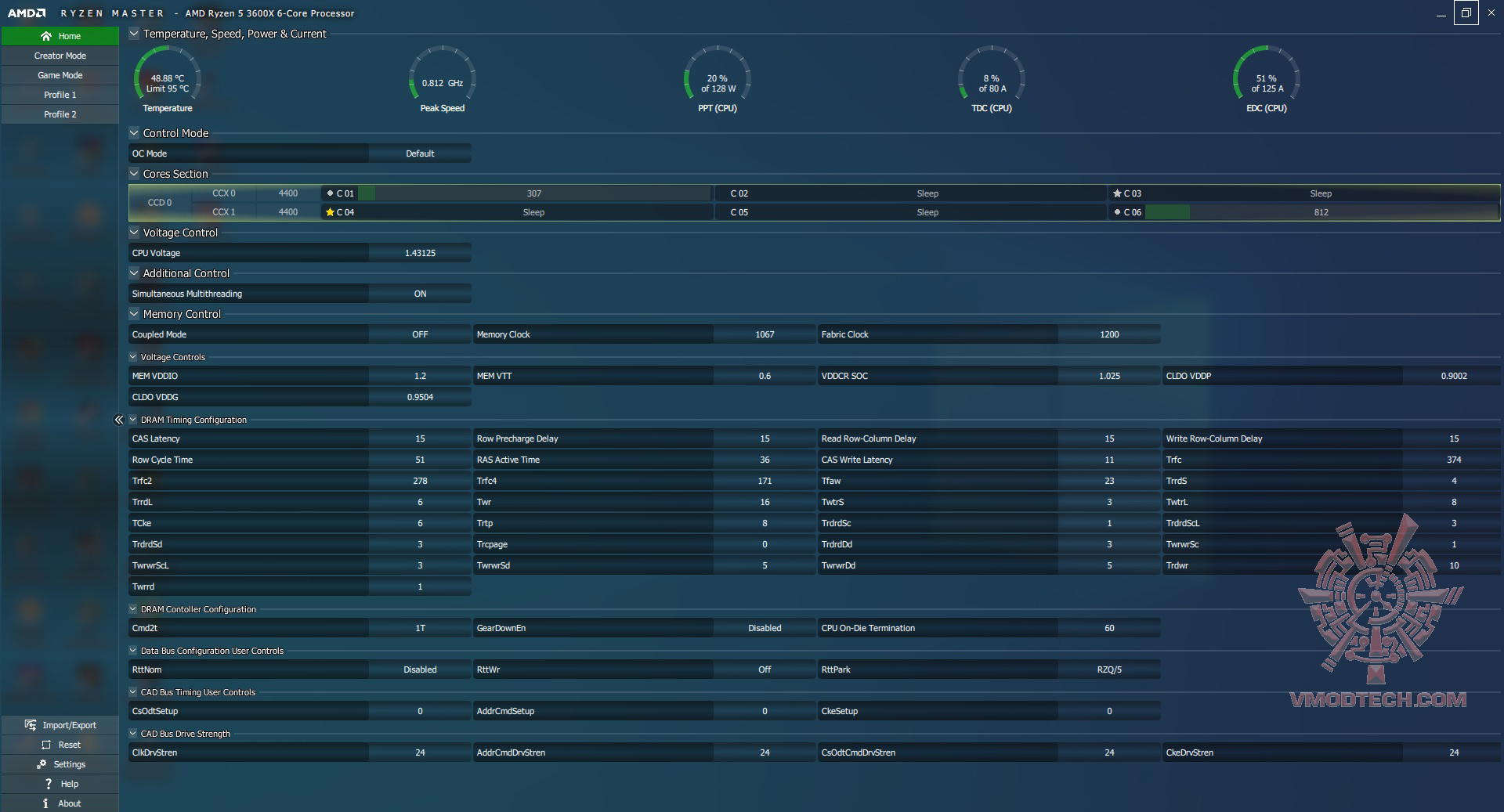Open the Help page

(x=60, y=784)
